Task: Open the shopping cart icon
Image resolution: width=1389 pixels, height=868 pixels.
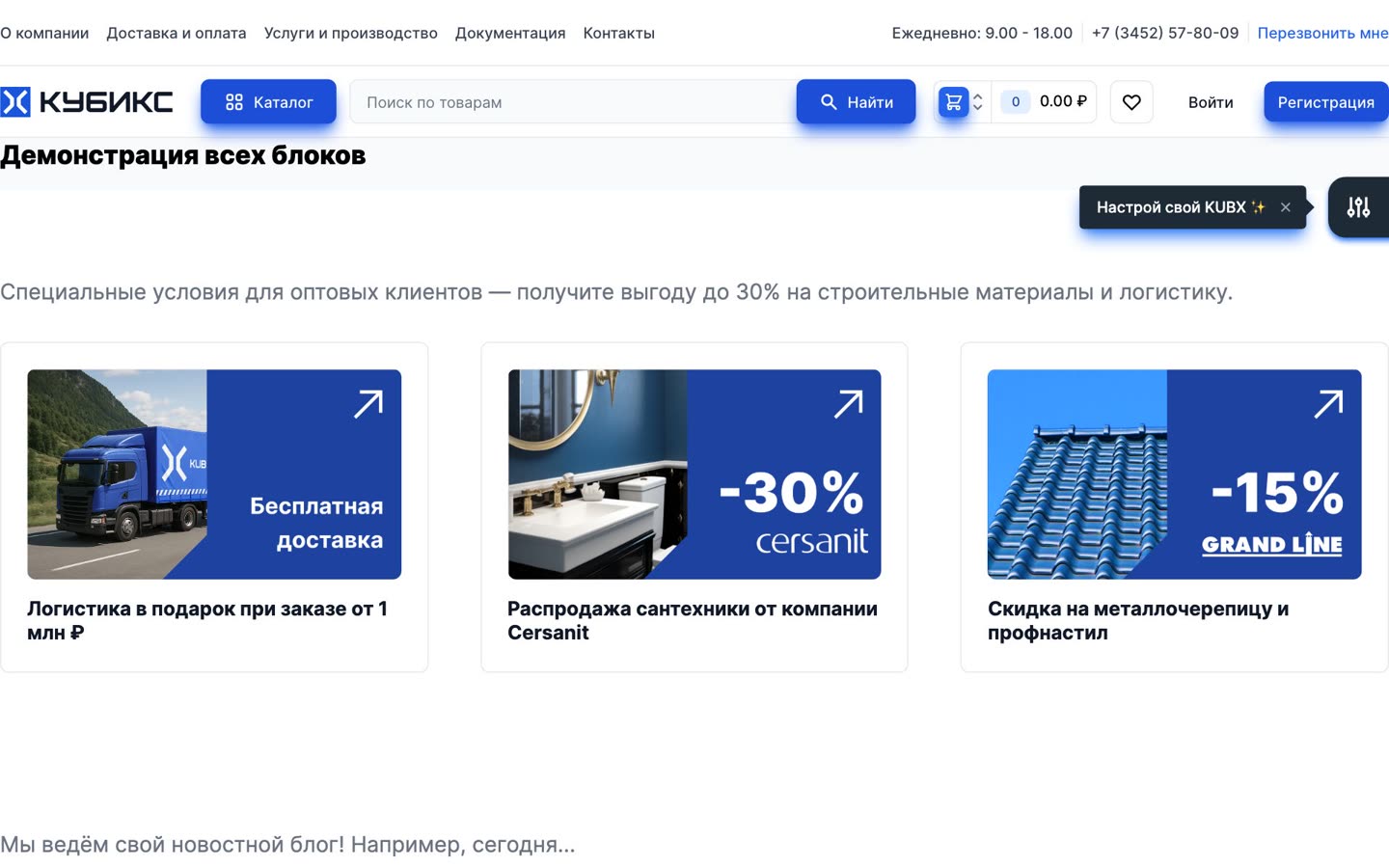Action: (953, 101)
